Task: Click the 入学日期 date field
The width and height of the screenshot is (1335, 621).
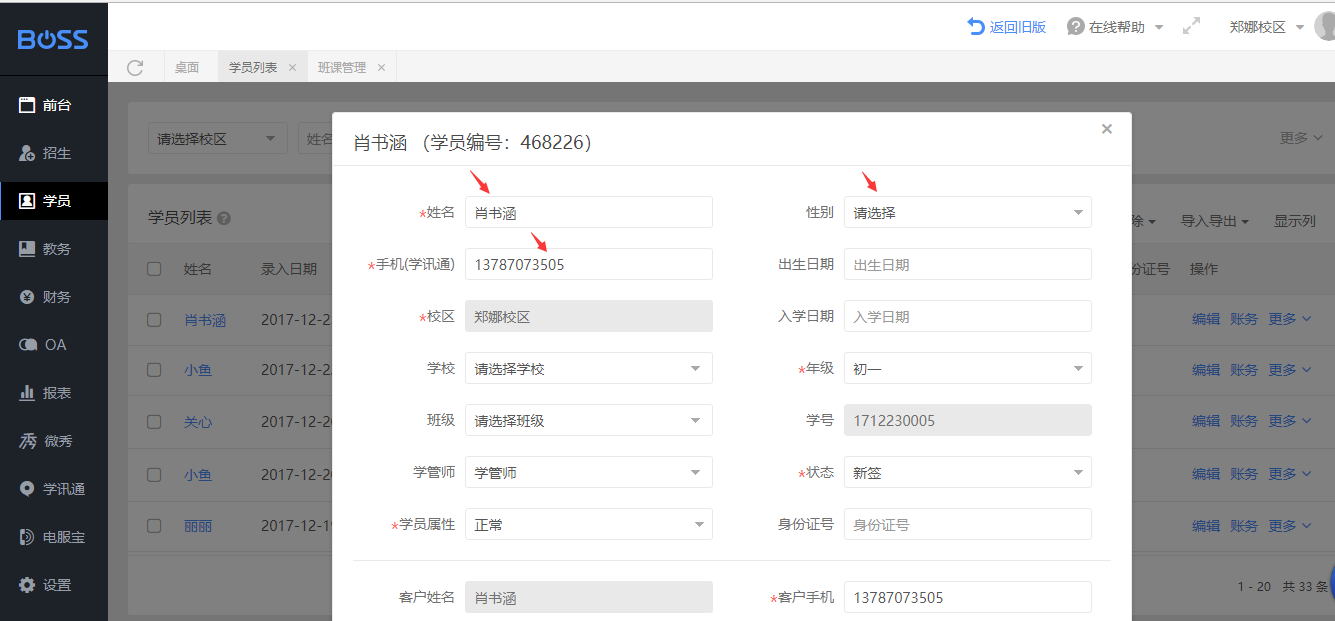Action: click(967, 316)
